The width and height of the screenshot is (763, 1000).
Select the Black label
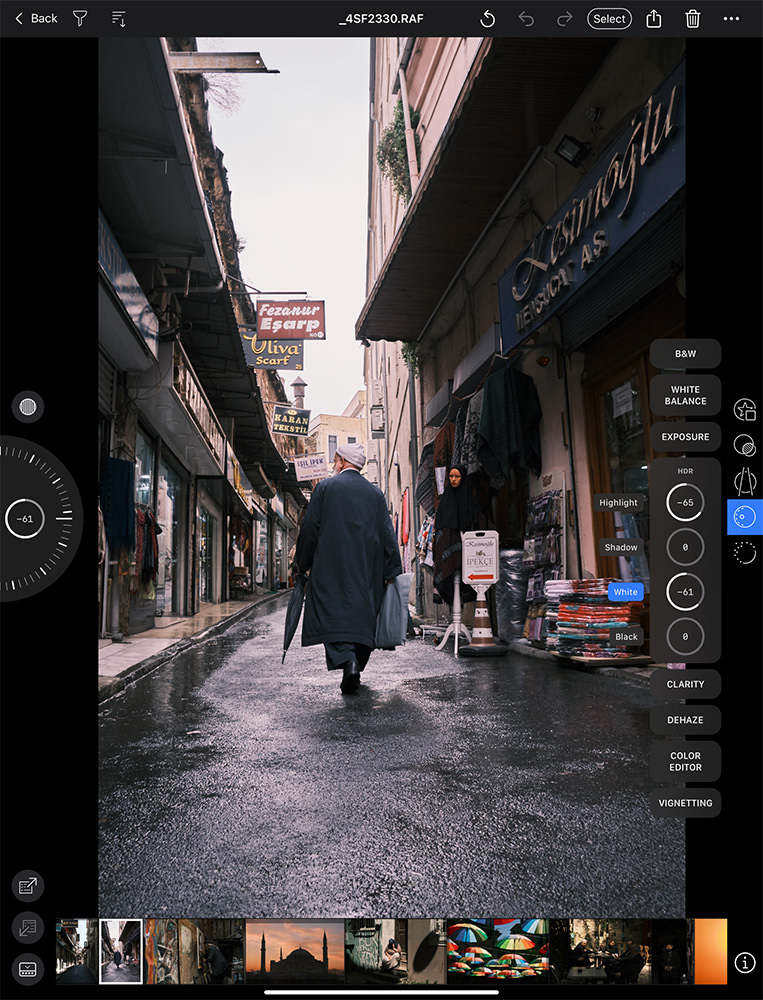626,636
